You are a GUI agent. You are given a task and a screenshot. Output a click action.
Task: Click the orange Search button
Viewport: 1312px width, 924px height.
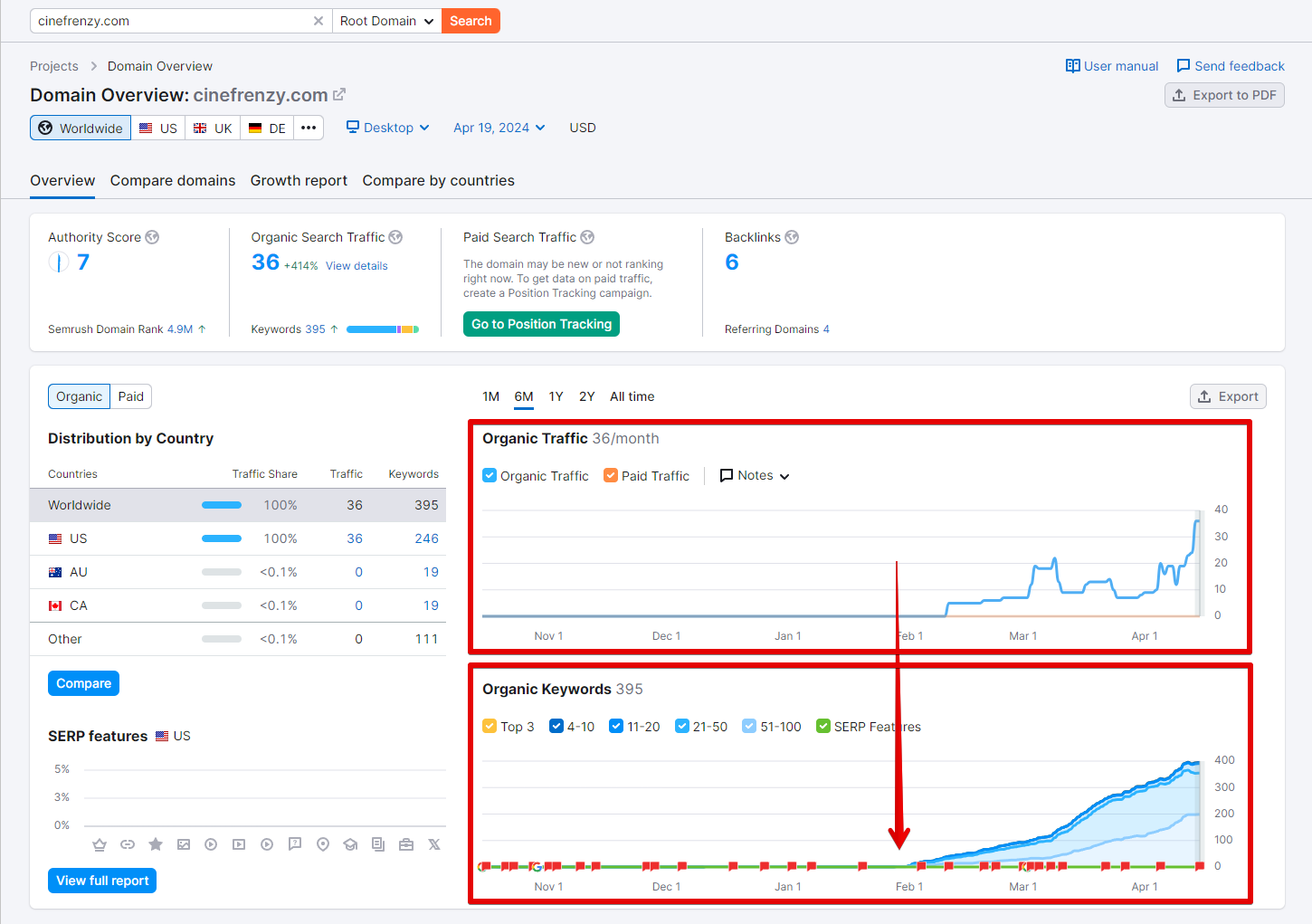(x=471, y=21)
